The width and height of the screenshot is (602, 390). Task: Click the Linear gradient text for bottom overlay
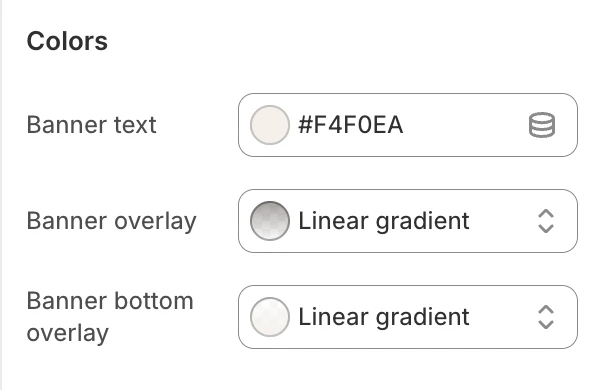[384, 317]
